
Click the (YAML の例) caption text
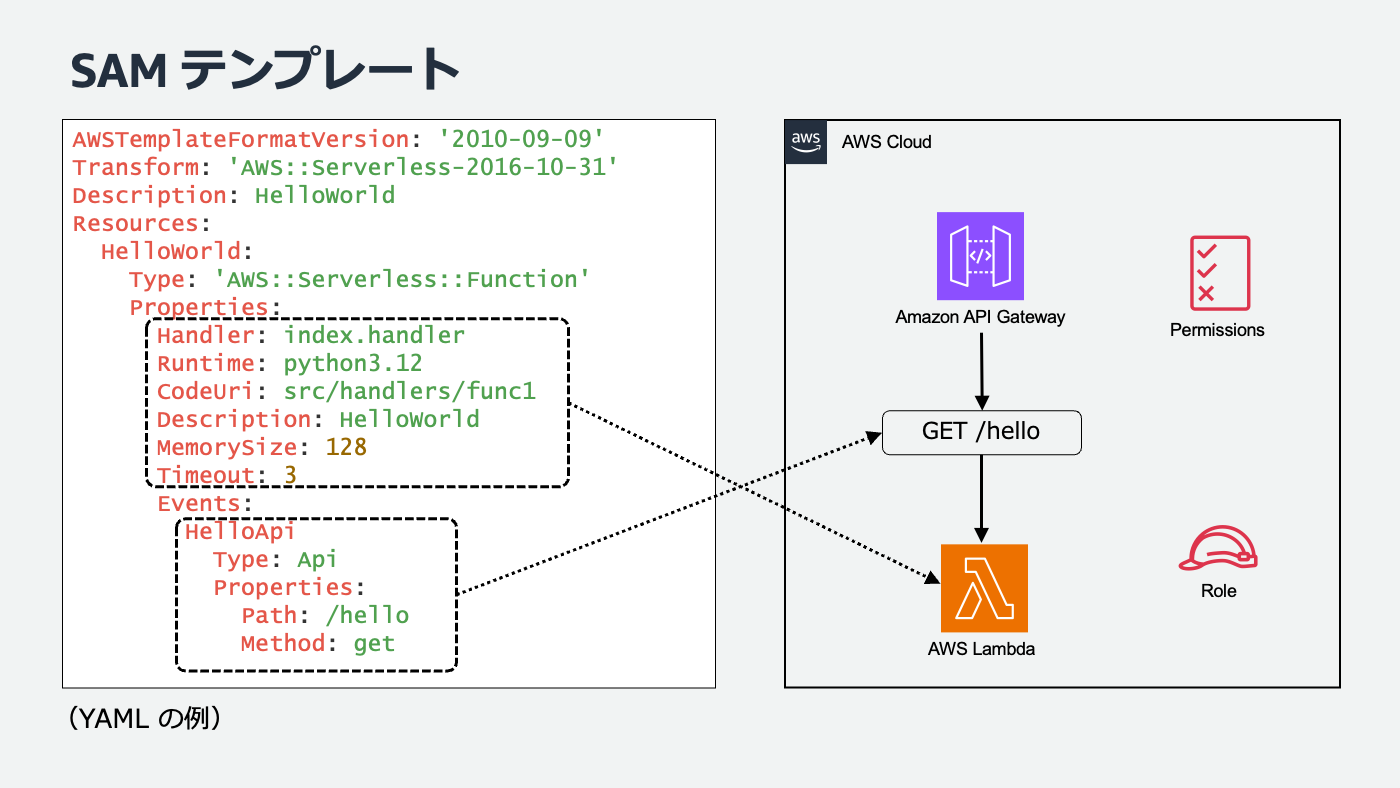(x=145, y=718)
